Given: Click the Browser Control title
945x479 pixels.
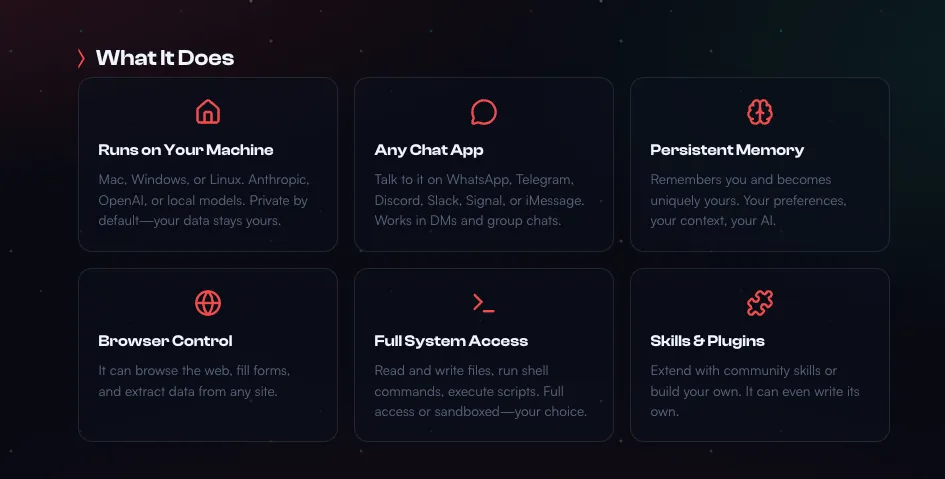Looking at the screenshot, I should [165, 341].
